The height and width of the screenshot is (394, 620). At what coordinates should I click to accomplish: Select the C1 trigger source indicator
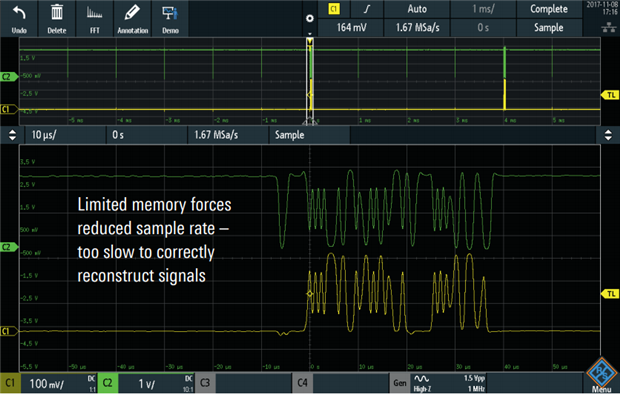[x=334, y=9]
